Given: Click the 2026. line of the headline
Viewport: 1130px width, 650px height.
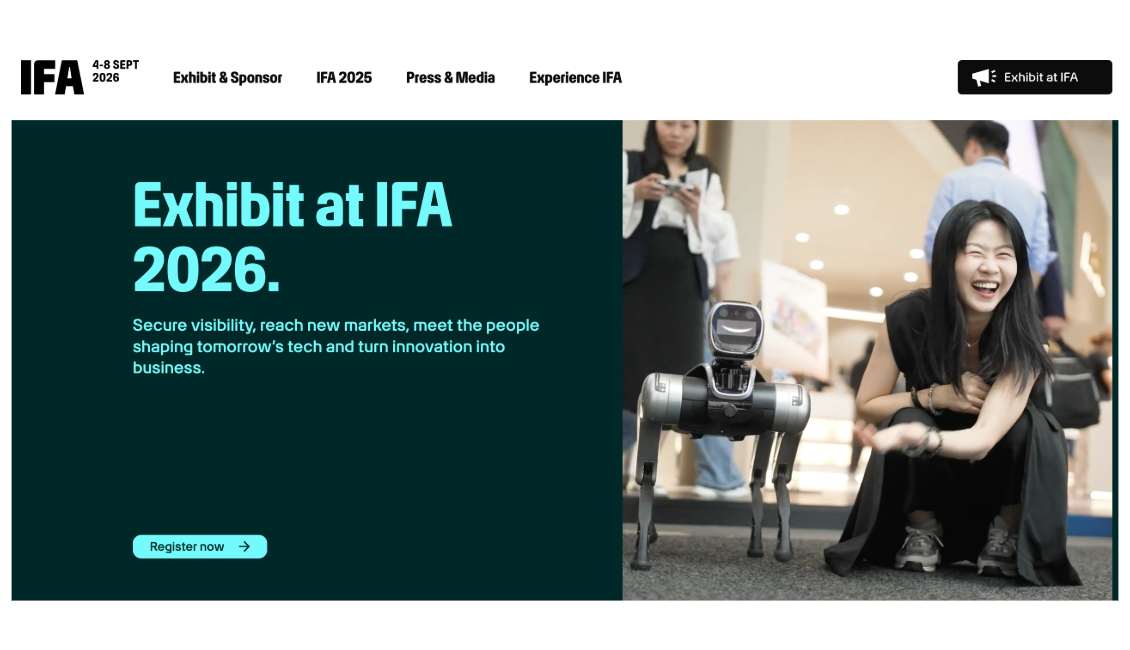Looking at the screenshot, I should 206,270.
